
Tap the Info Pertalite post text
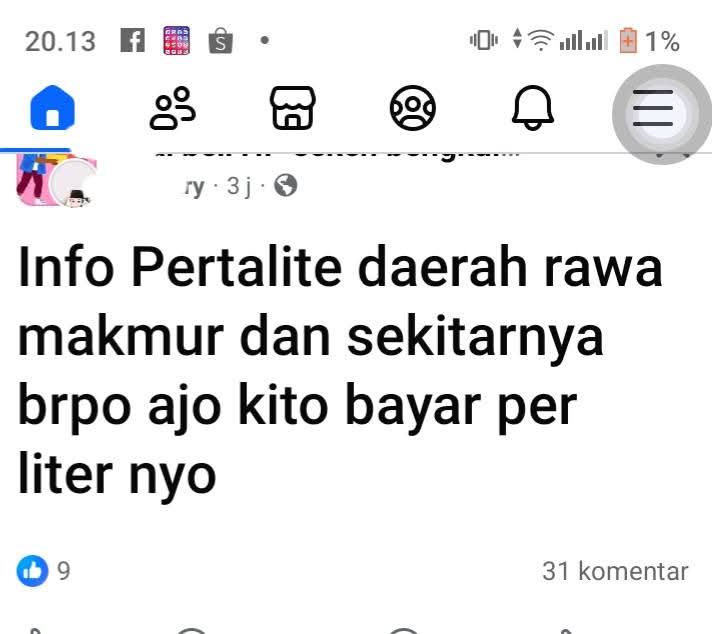(x=340, y=370)
